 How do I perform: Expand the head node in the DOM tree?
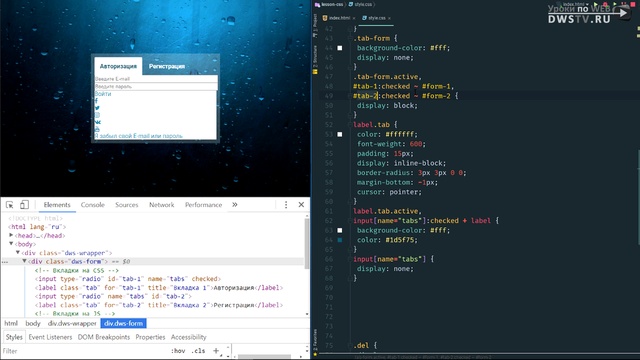click(x=11, y=235)
